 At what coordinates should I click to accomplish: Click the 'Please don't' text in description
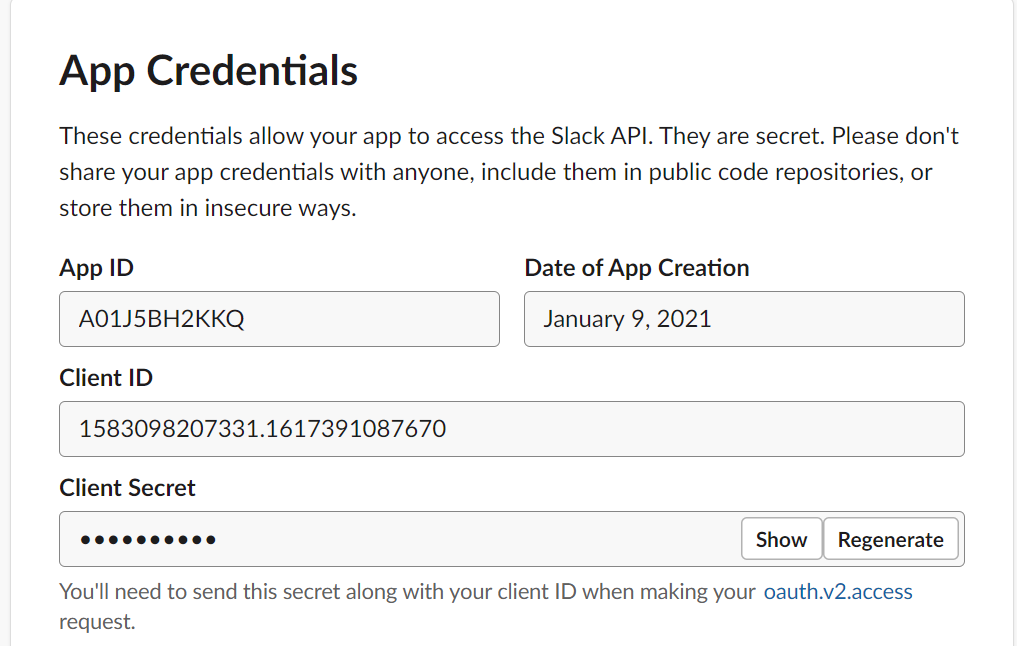[x=895, y=135]
